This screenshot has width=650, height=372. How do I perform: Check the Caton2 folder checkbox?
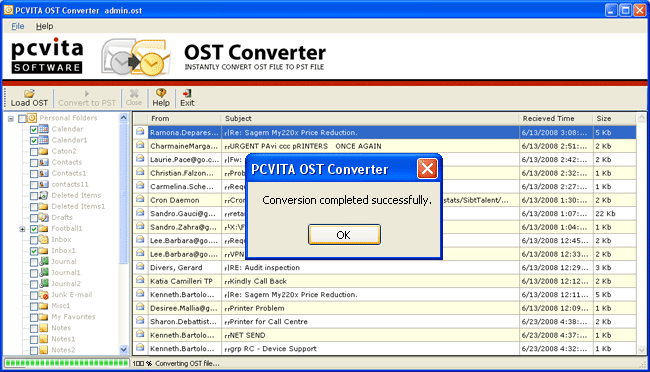coord(34,152)
